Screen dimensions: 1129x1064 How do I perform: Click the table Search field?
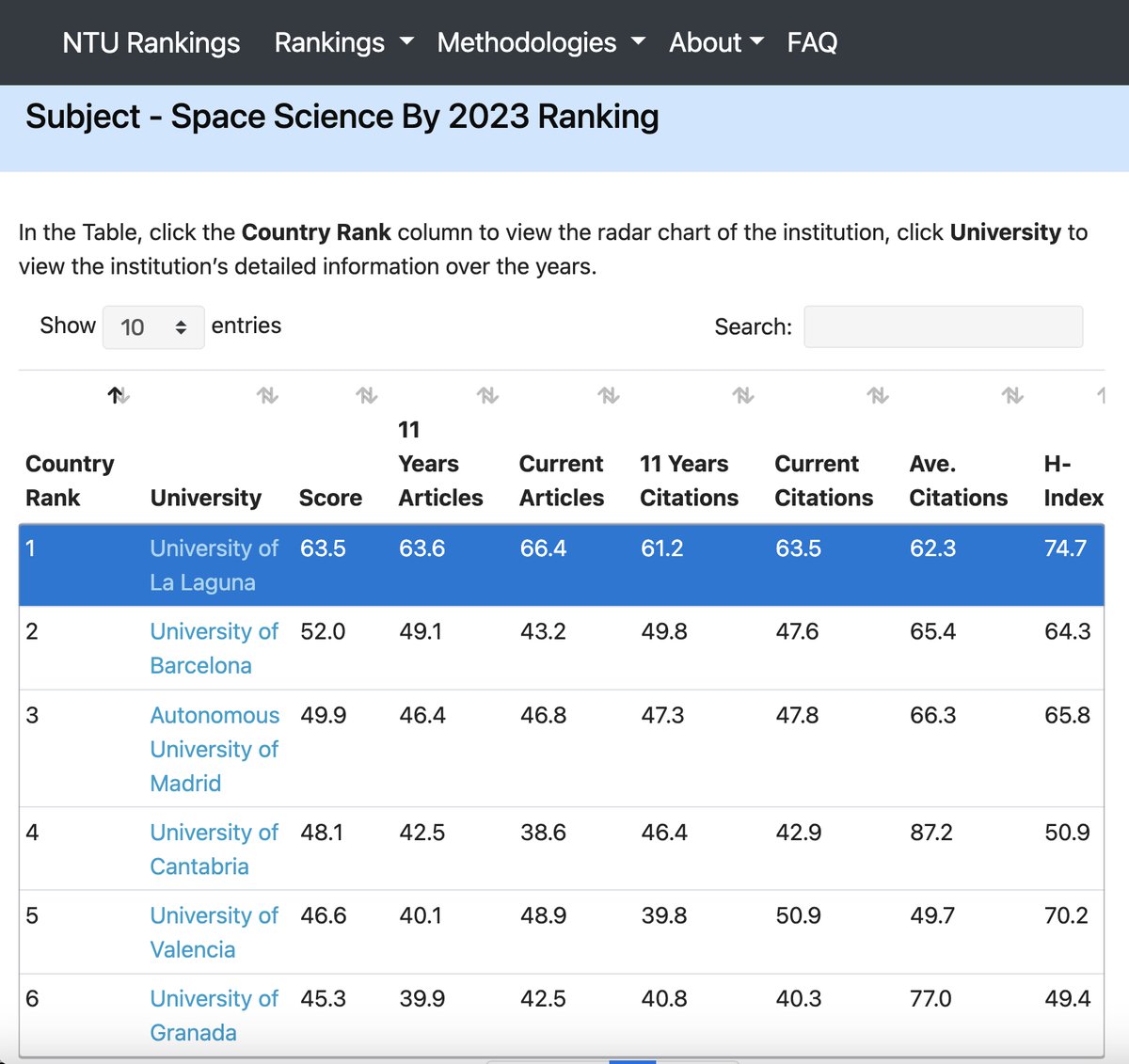click(x=943, y=326)
